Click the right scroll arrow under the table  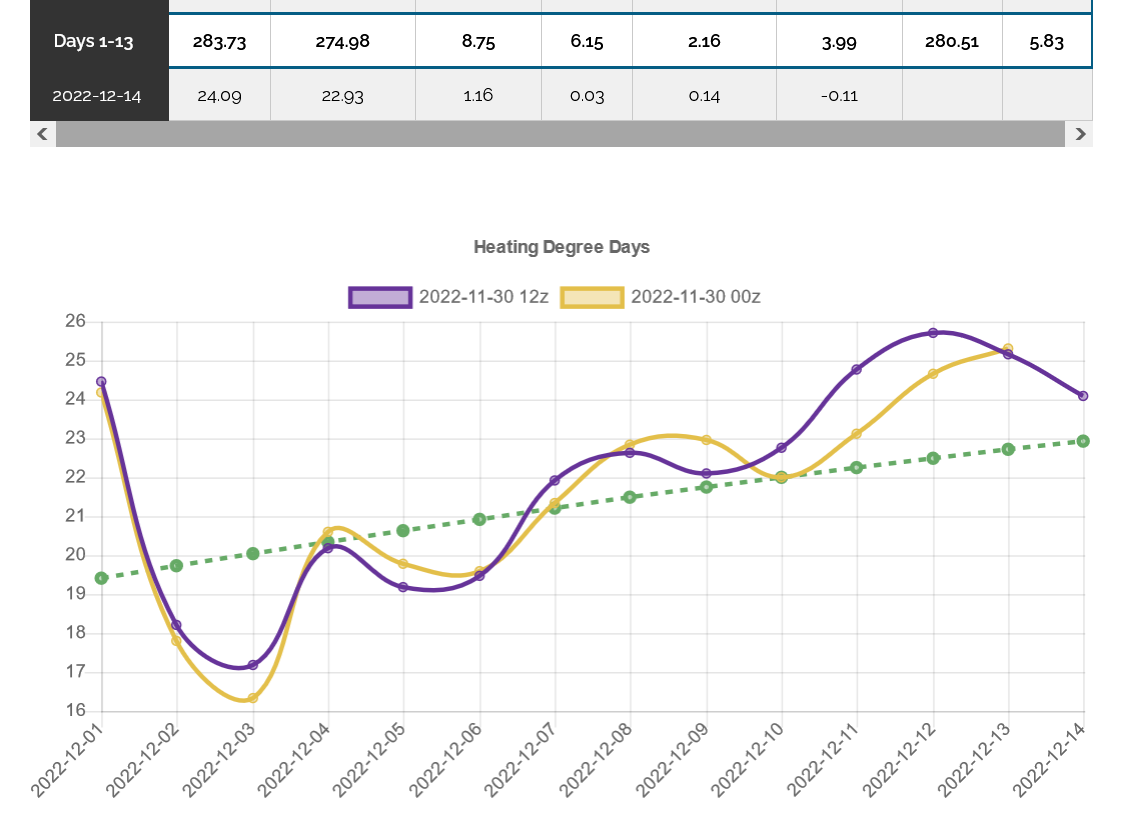(x=1079, y=134)
